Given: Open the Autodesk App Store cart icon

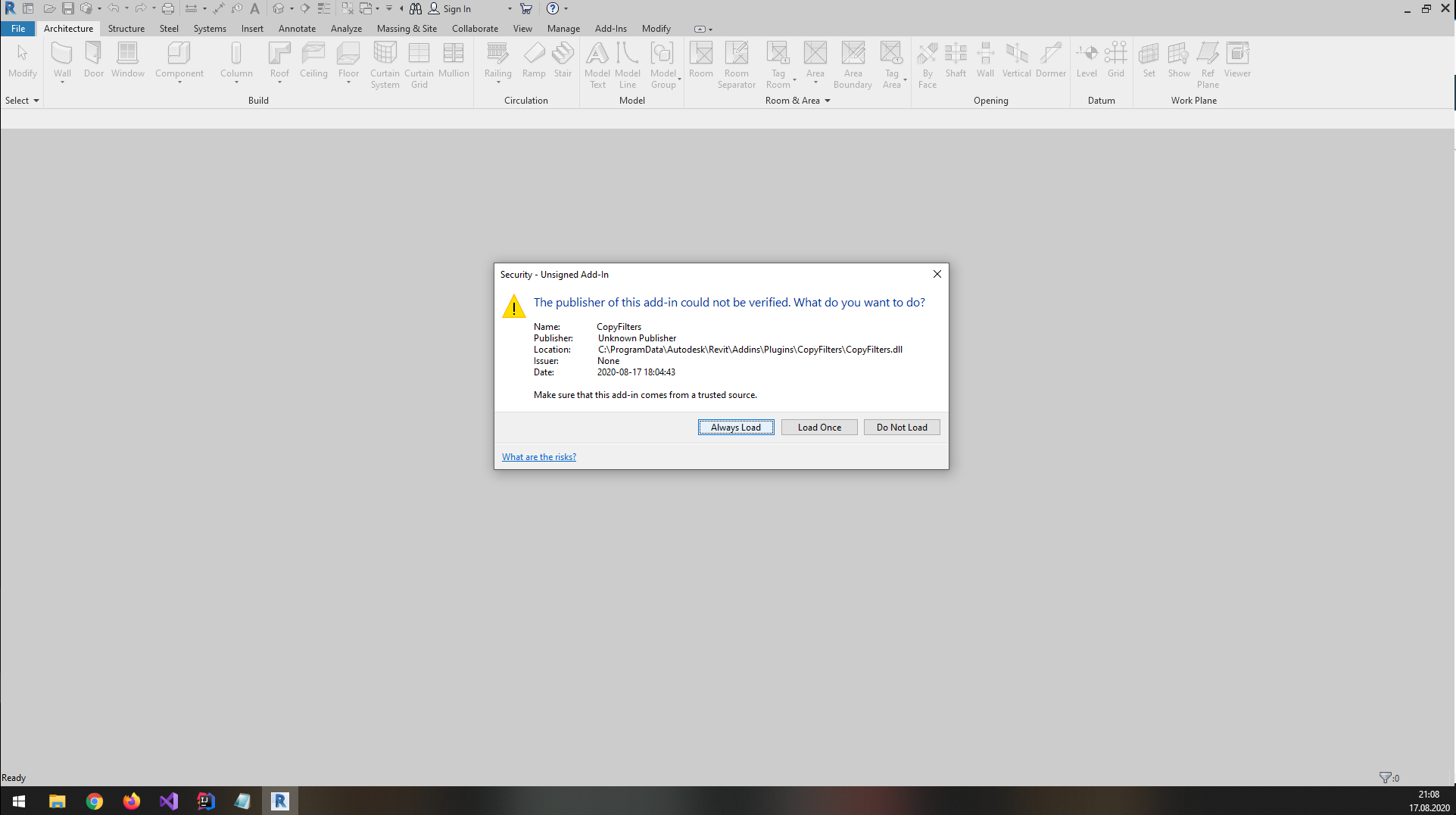Looking at the screenshot, I should 526,8.
